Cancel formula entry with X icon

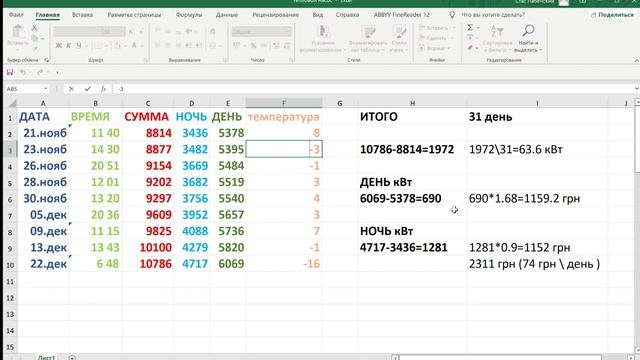[71, 89]
